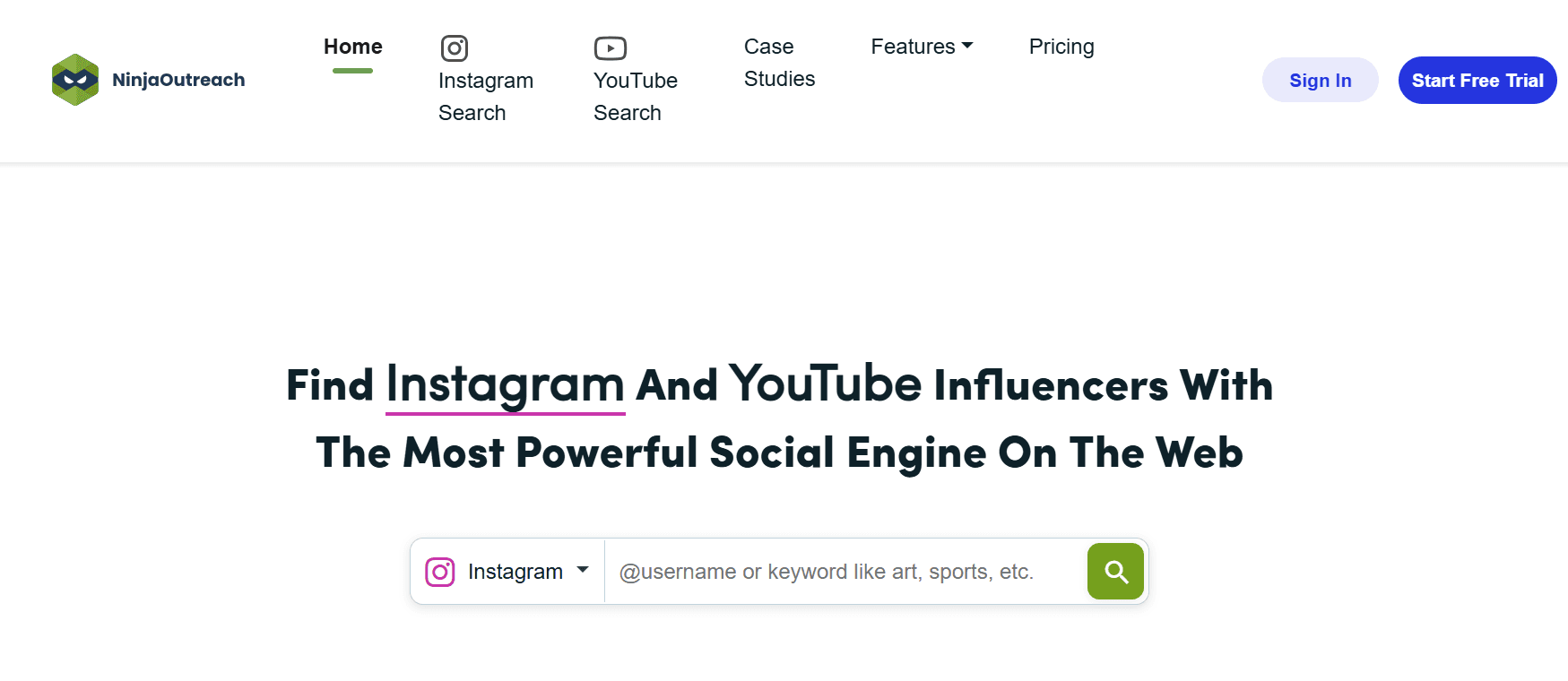Open the YouTube Search nav link
Image resolution: width=1568 pixels, height=681 pixels.
click(x=636, y=97)
